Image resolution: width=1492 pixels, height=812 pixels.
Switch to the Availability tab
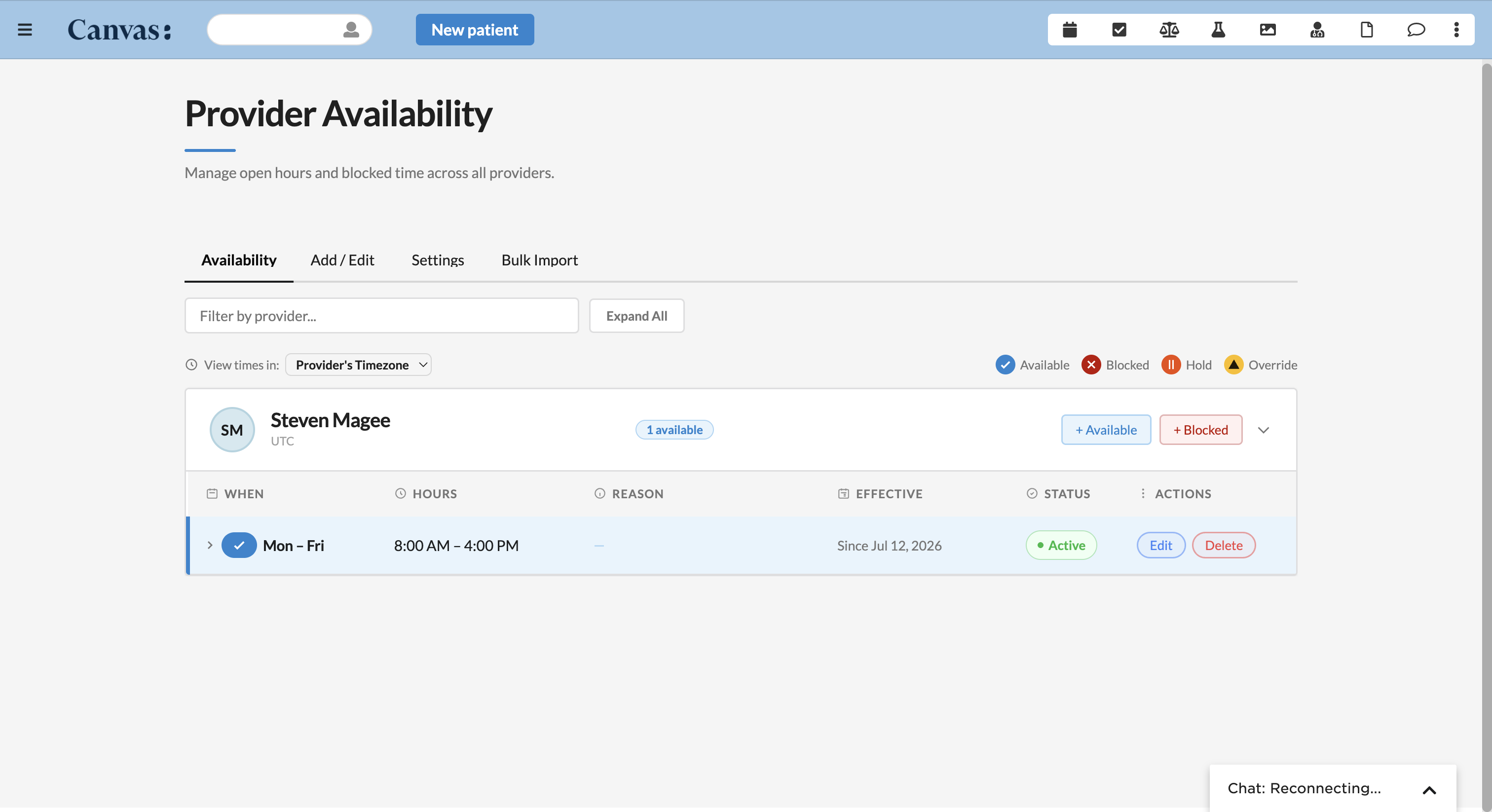(x=239, y=260)
